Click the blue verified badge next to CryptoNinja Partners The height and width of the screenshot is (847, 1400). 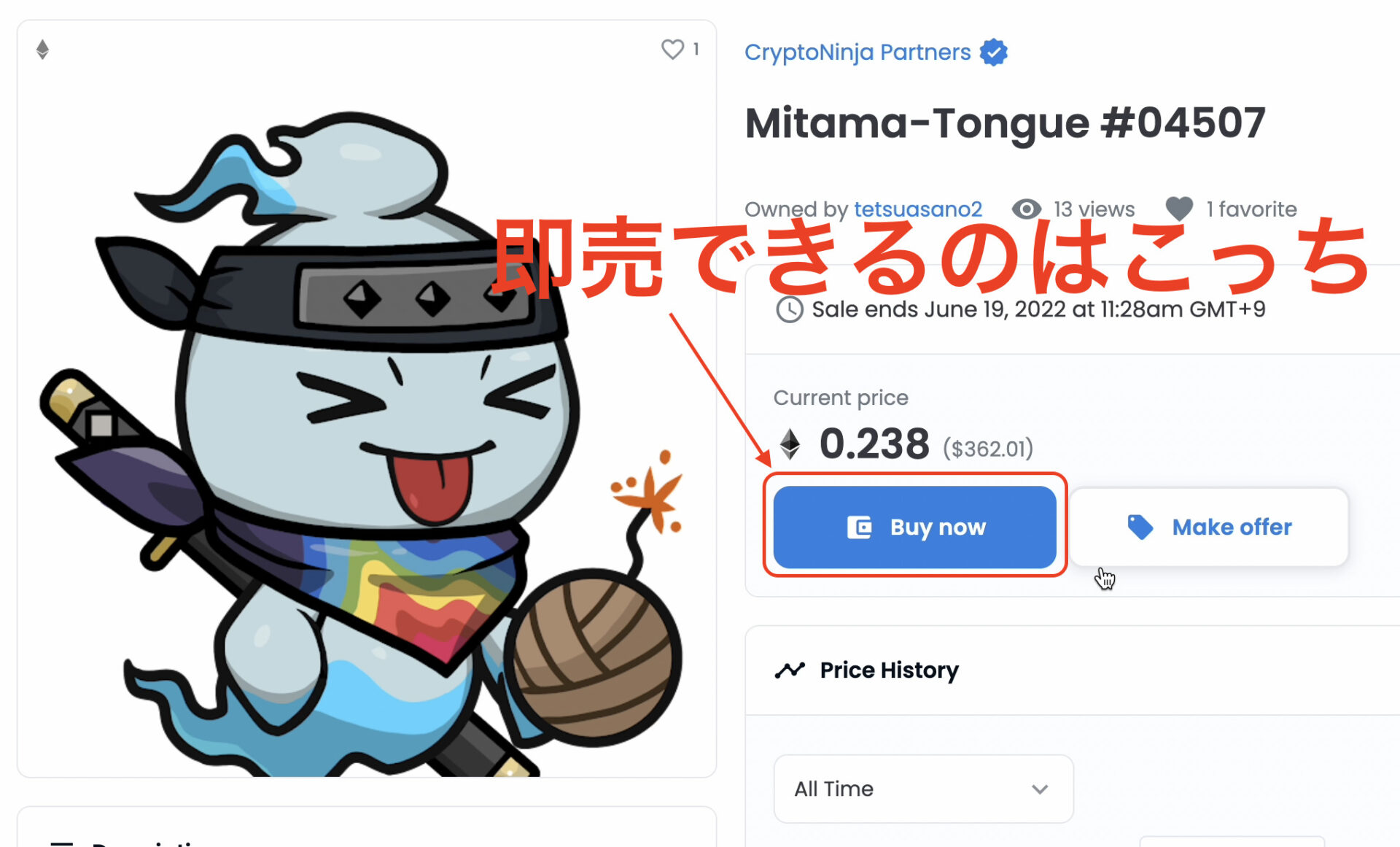tap(993, 53)
